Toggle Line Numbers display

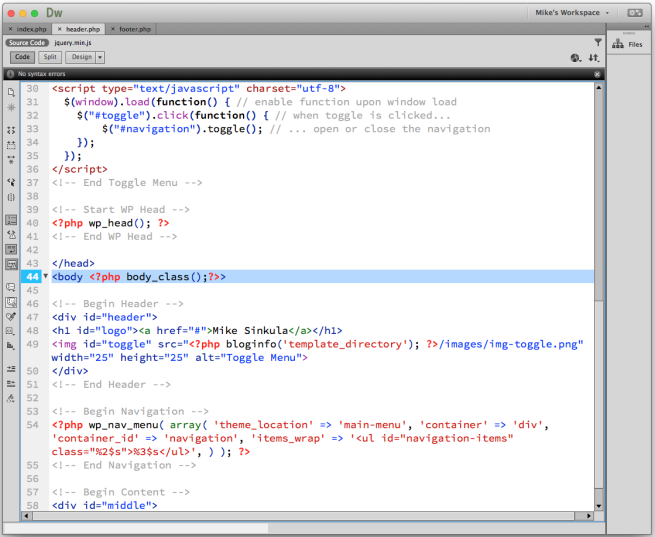[x=11, y=220]
